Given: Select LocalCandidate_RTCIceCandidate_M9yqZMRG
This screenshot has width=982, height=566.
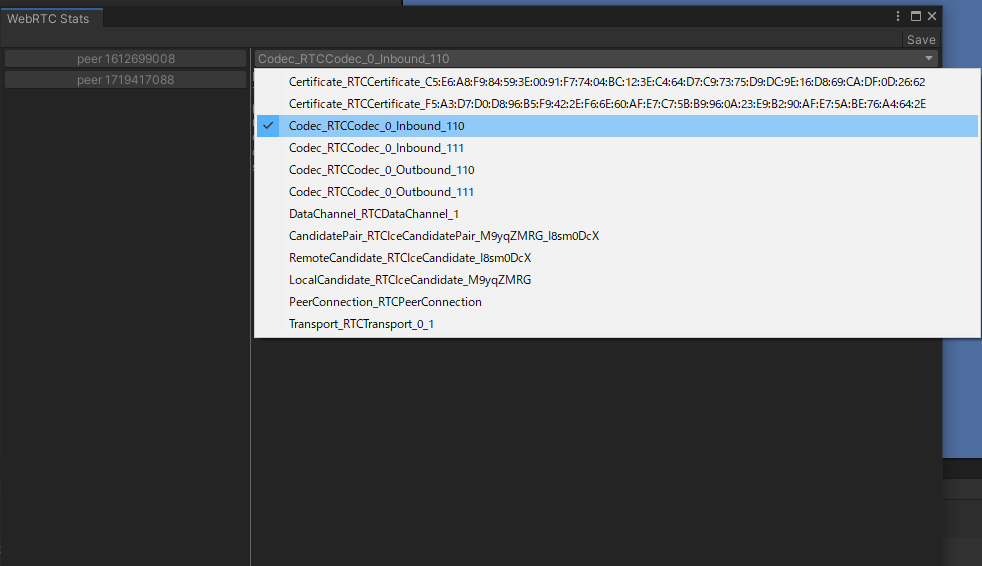Looking at the screenshot, I should tap(410, 280).
